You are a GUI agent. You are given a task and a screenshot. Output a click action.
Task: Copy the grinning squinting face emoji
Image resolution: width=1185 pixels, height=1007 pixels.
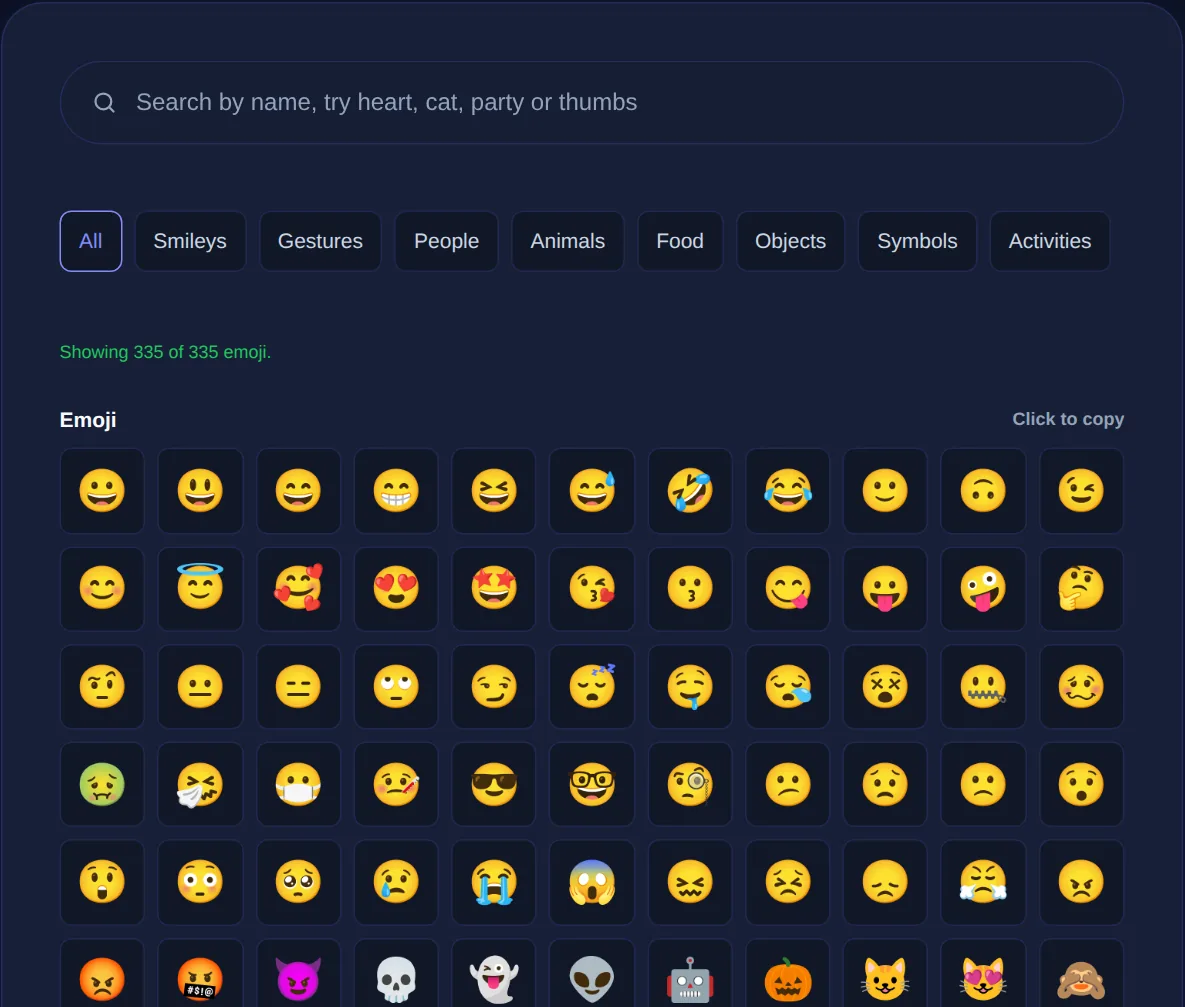(493, 491)
